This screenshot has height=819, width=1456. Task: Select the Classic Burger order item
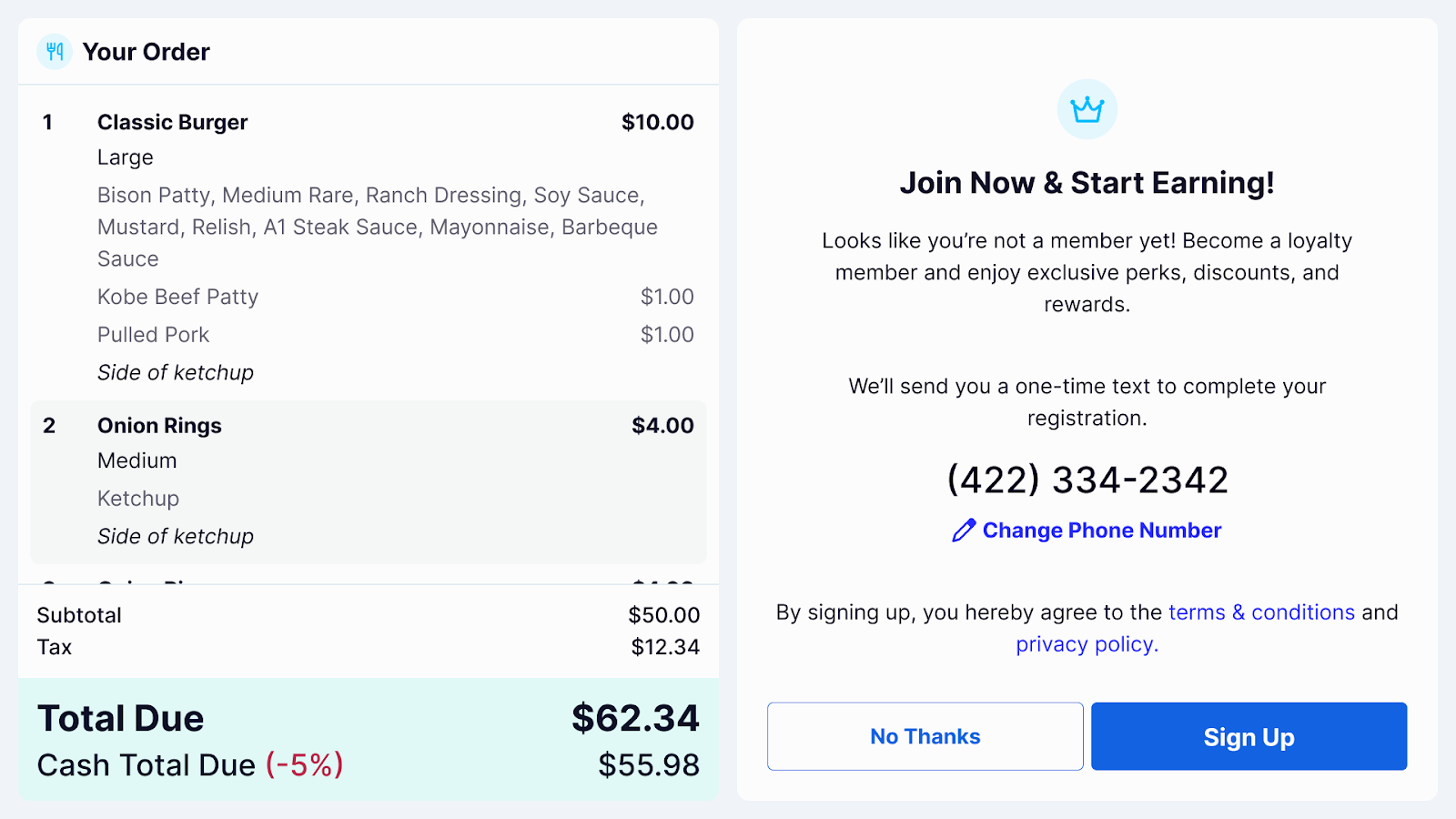tap(173, 123)
